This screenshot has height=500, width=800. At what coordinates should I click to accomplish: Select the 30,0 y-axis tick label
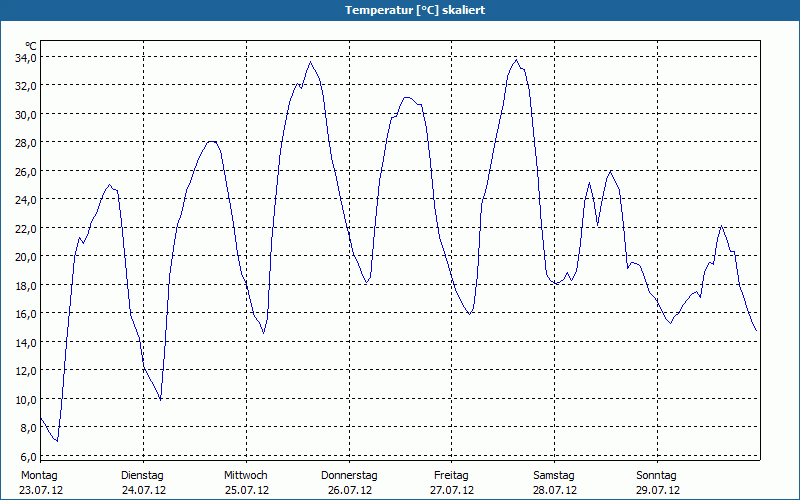[x=26, y=114]
